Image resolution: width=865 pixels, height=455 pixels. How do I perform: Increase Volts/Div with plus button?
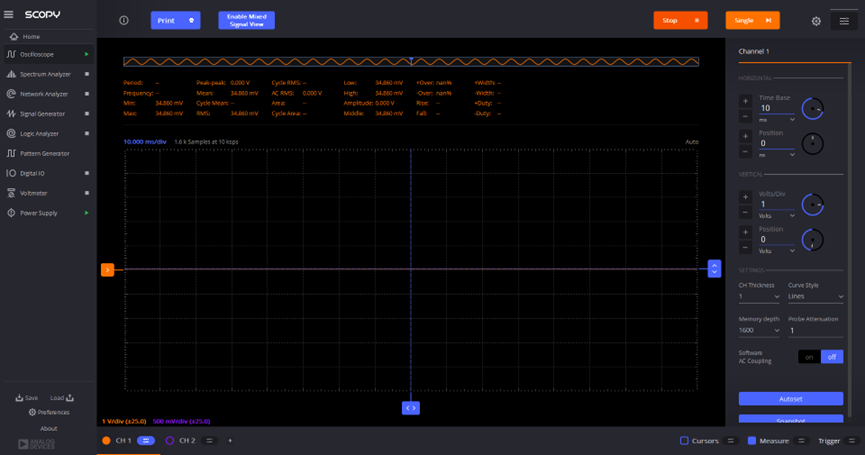pos(745,197)
